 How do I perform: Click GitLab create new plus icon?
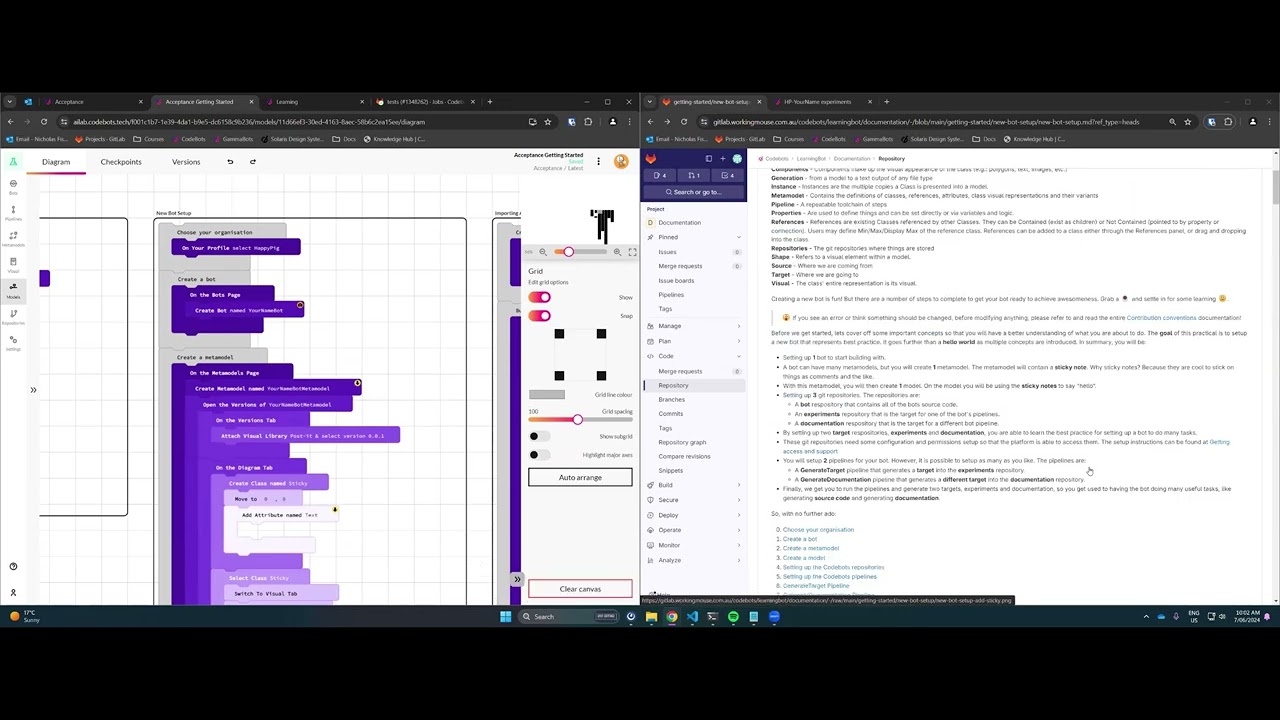(x=723, y=159)
